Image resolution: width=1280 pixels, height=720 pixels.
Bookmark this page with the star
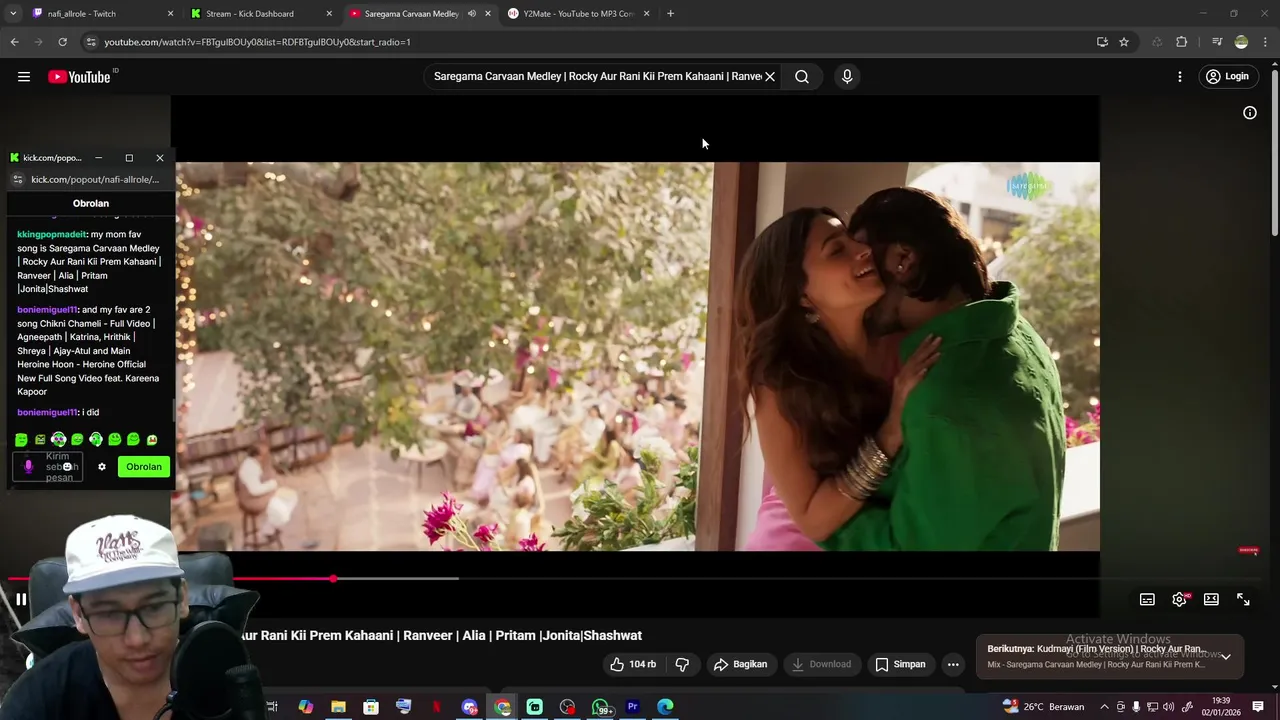(1124, 42)
